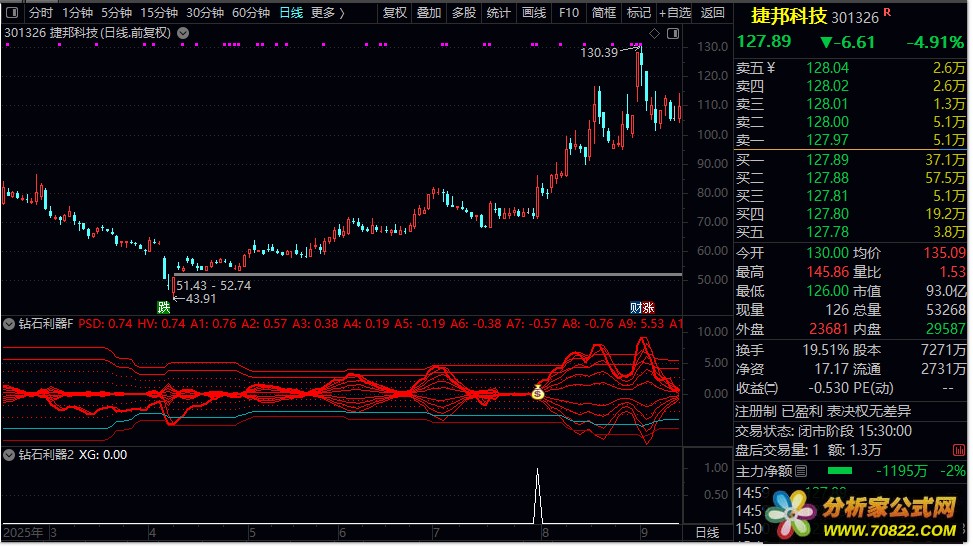Click the red R badge beside stock code
The width and height of the screenshot is (973, 547).
coord(887,12)
